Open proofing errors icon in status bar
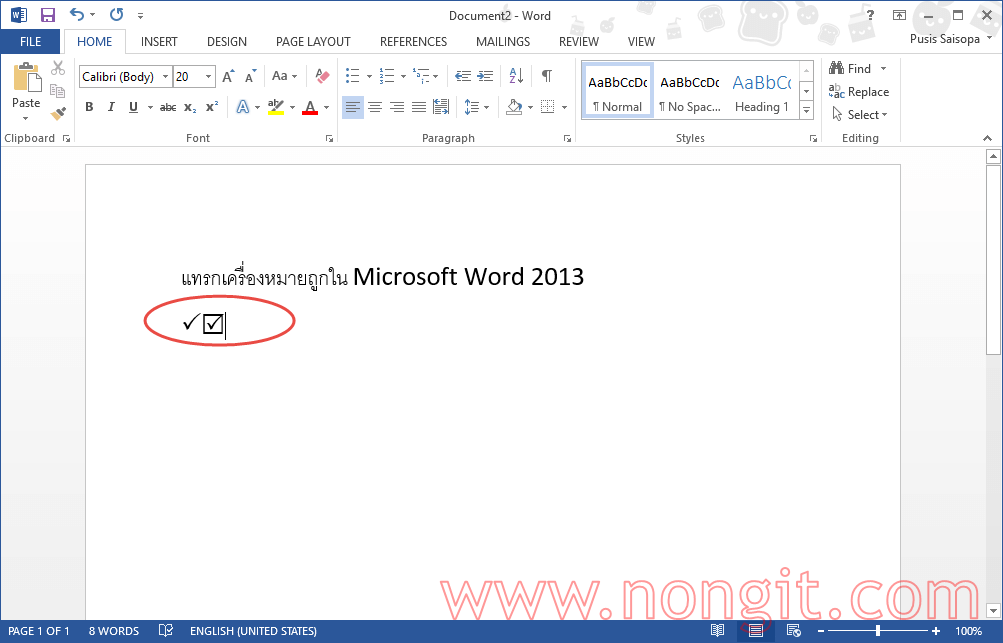Viewport: 1003px width, 643px height. coord(166,631)
